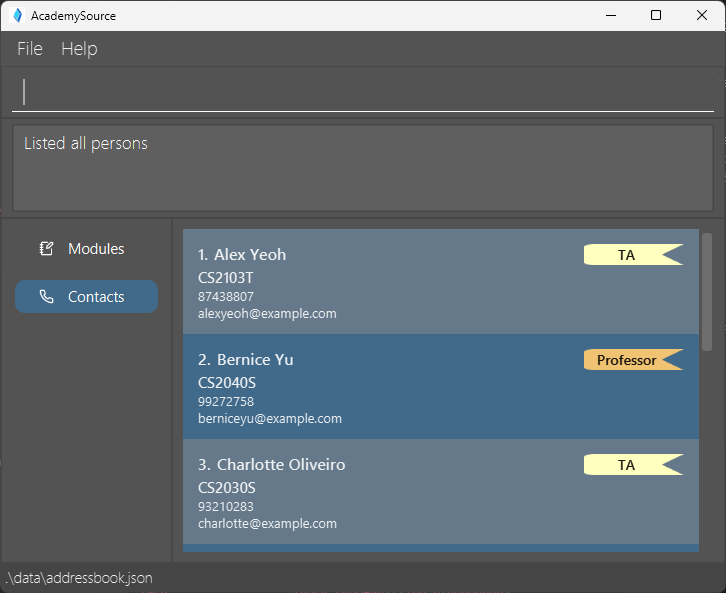The width and height of the screenshot is (726, 593).
Task: Click the Contacts phone icon
Action: coord(46,297)
